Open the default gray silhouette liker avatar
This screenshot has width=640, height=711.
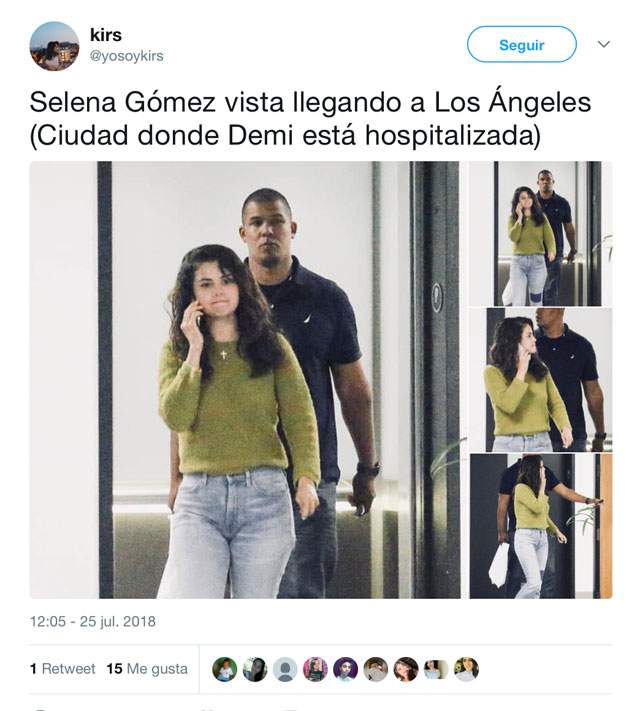coord(285,669)
